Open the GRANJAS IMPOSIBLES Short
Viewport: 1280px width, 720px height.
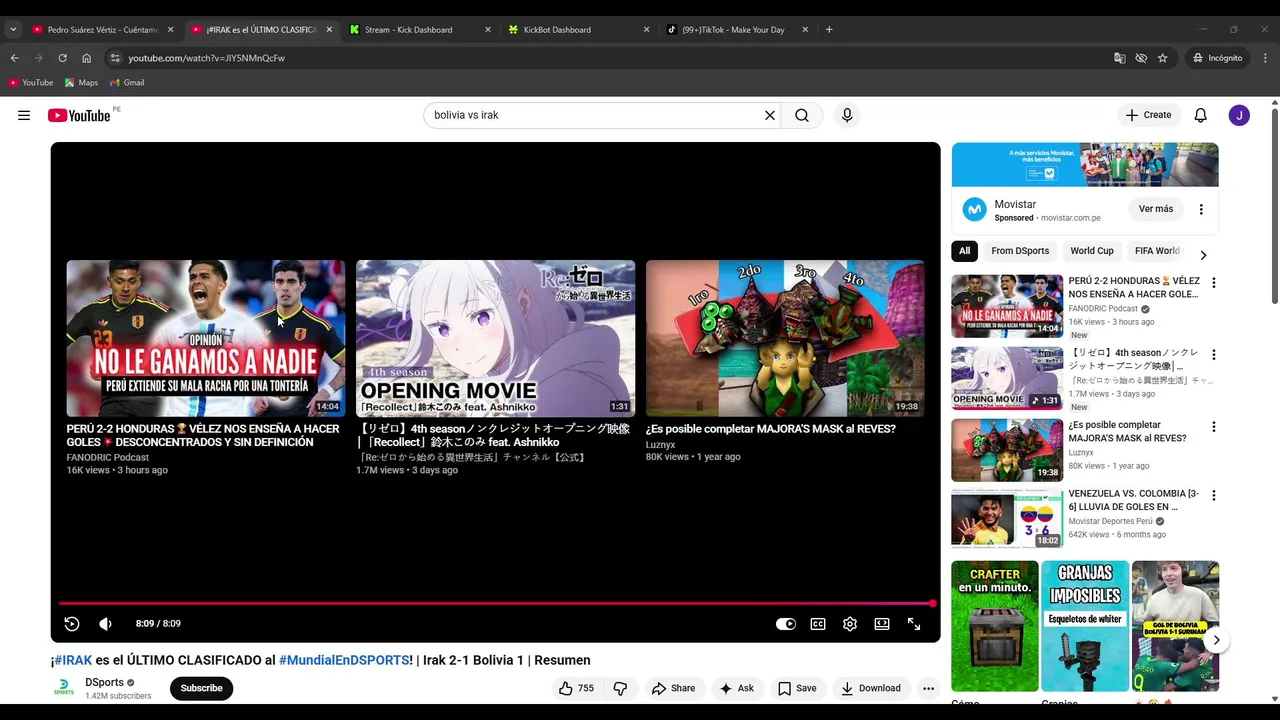click(1085, 626)
